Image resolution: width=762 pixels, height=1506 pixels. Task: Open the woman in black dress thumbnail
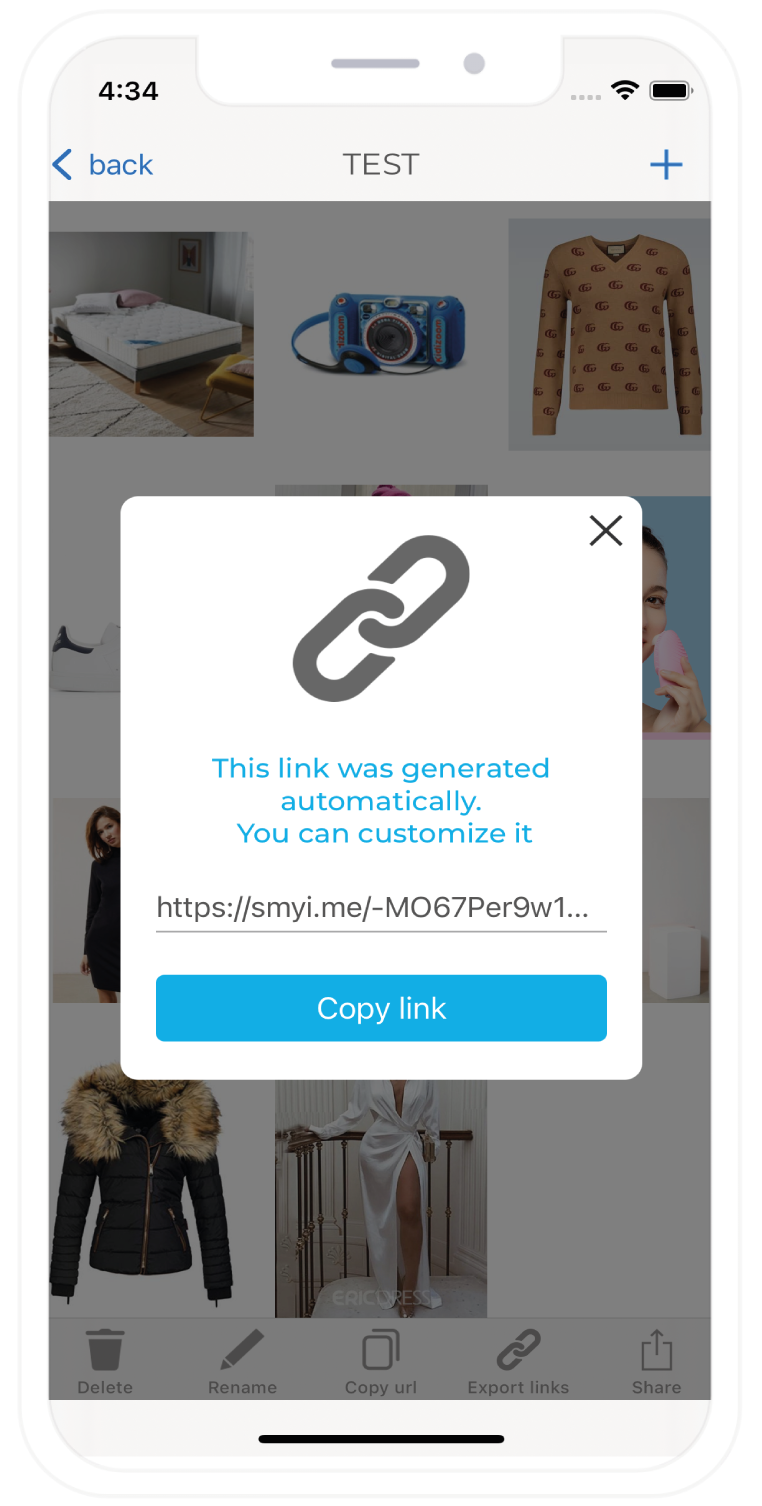pyautogui.click(x=86, y=900)
